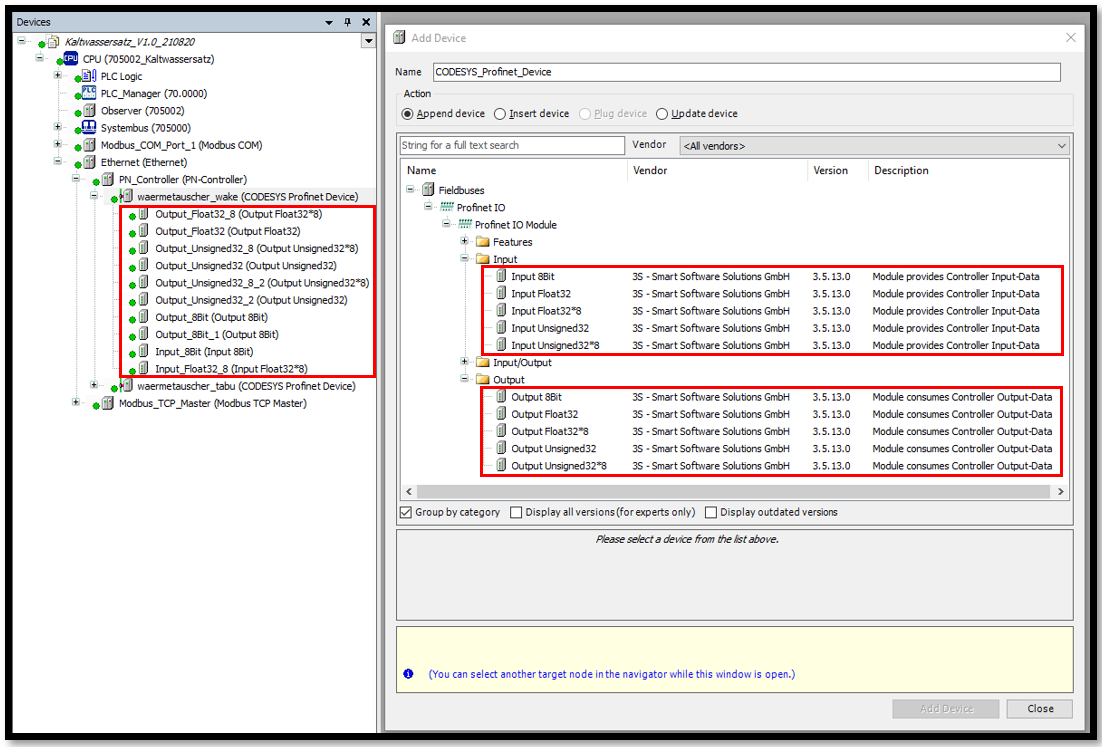The height and width of the screenshot is (747, 1102).
Task: Select the Insert device radio button
Action: tap(500, 114)
